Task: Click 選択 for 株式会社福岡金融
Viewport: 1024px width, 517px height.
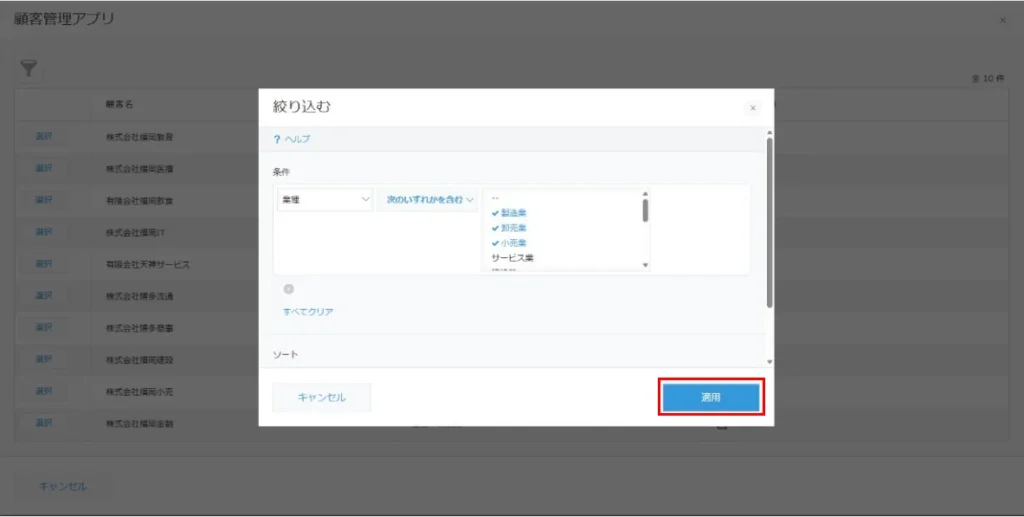Action: [x=43, y=423]
